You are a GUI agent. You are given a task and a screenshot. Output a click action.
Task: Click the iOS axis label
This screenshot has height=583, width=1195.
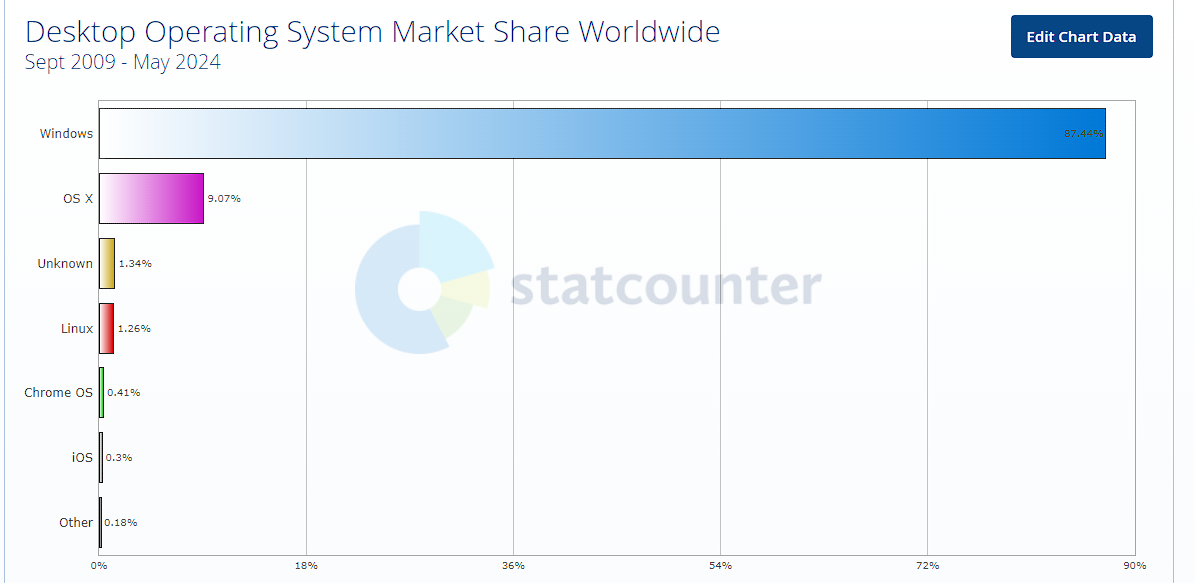point(82,457)
